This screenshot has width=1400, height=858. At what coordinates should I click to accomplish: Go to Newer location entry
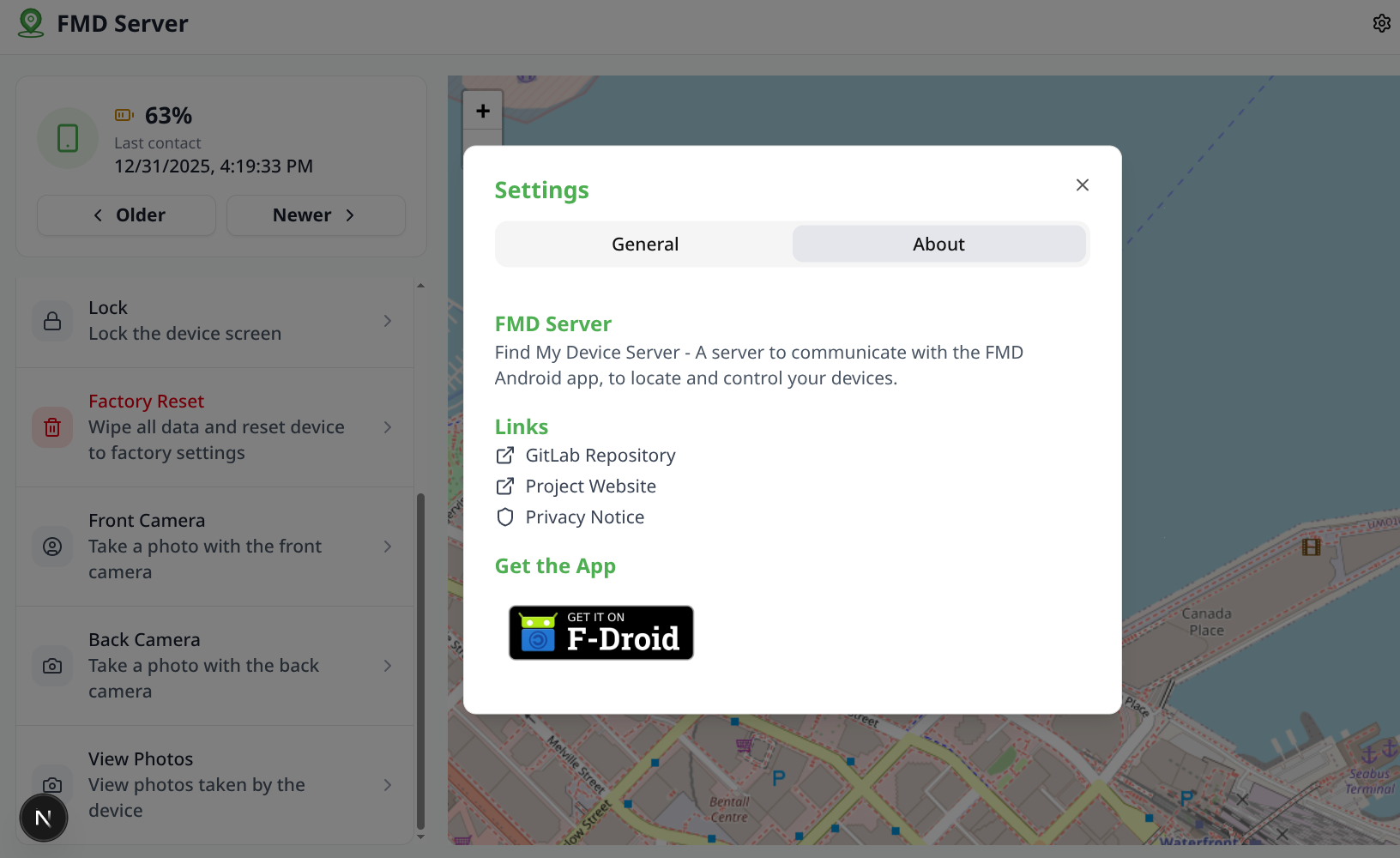click(316, 215)
